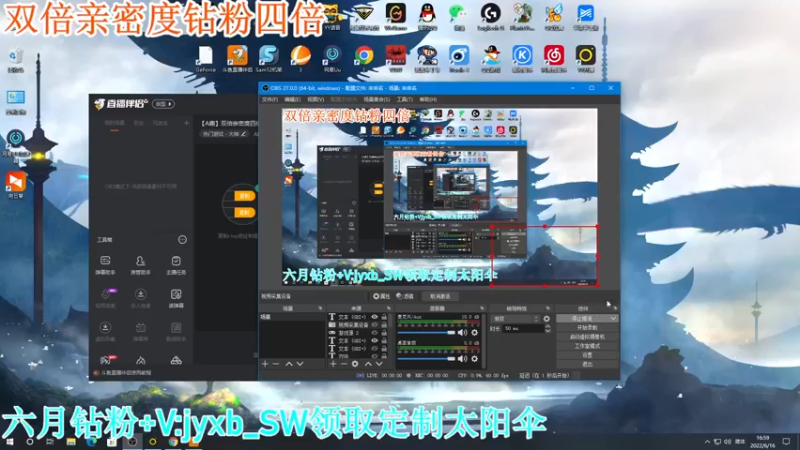Open 斗鱼直播伴侣 desktop shortcut
This screenshot has width=800, height=450.
pyautogui.click(x=237, y=58)
